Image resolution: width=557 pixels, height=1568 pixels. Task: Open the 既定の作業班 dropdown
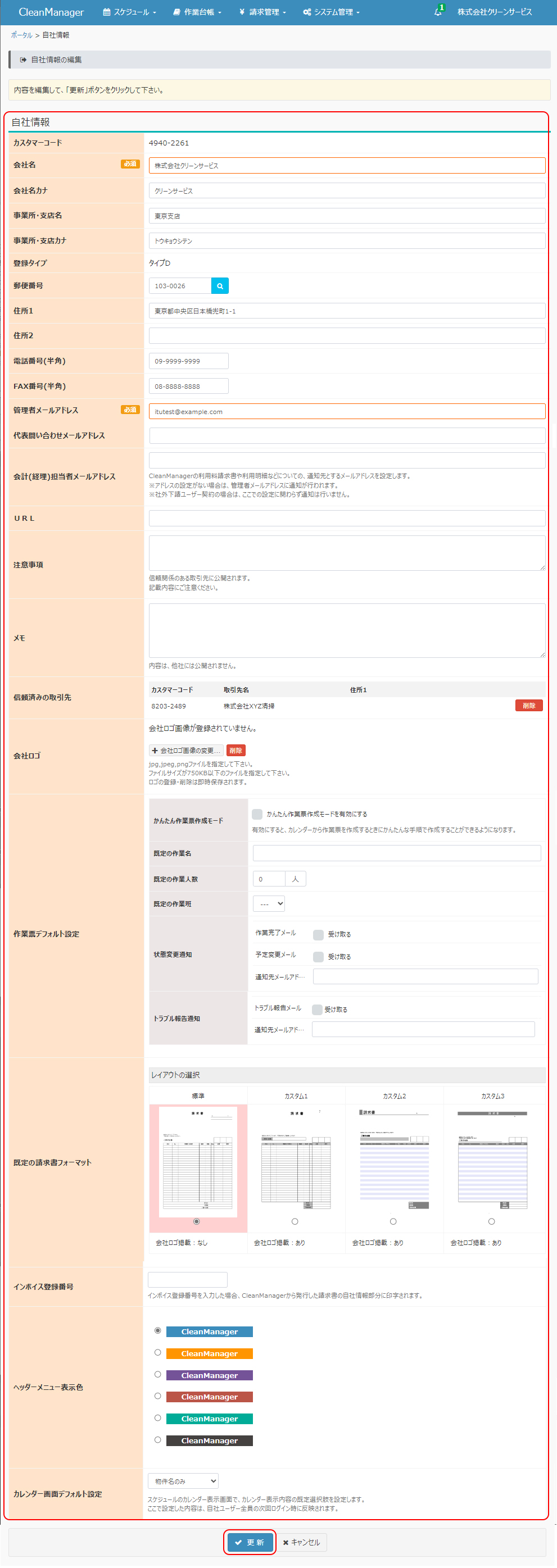(x=269, y=904)
